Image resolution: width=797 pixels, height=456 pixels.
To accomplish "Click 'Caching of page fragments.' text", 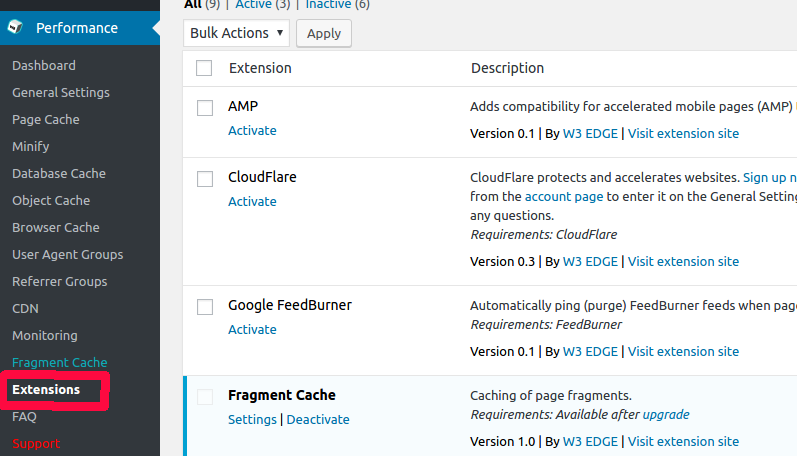I will [550, 396].
